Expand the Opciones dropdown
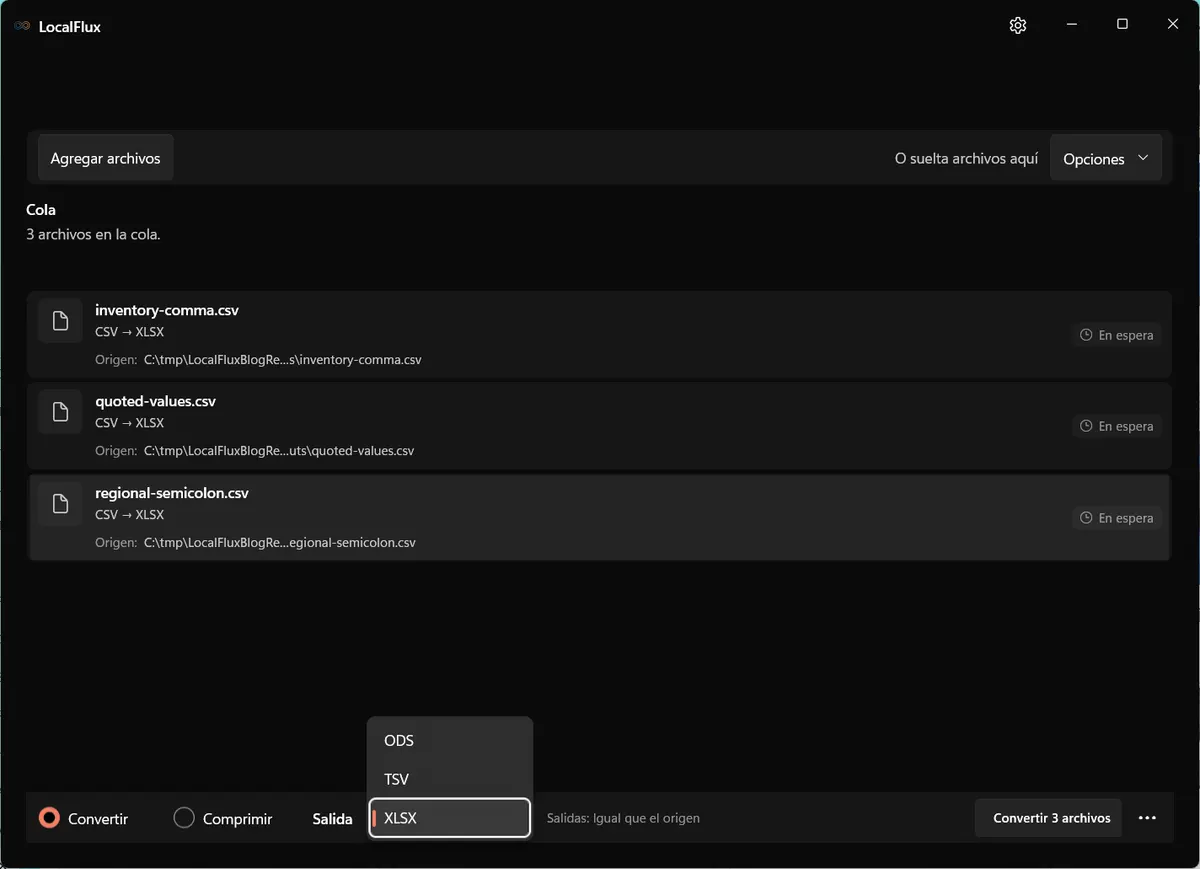The height and width of the screenshot is (869, 1200). 1106,159
